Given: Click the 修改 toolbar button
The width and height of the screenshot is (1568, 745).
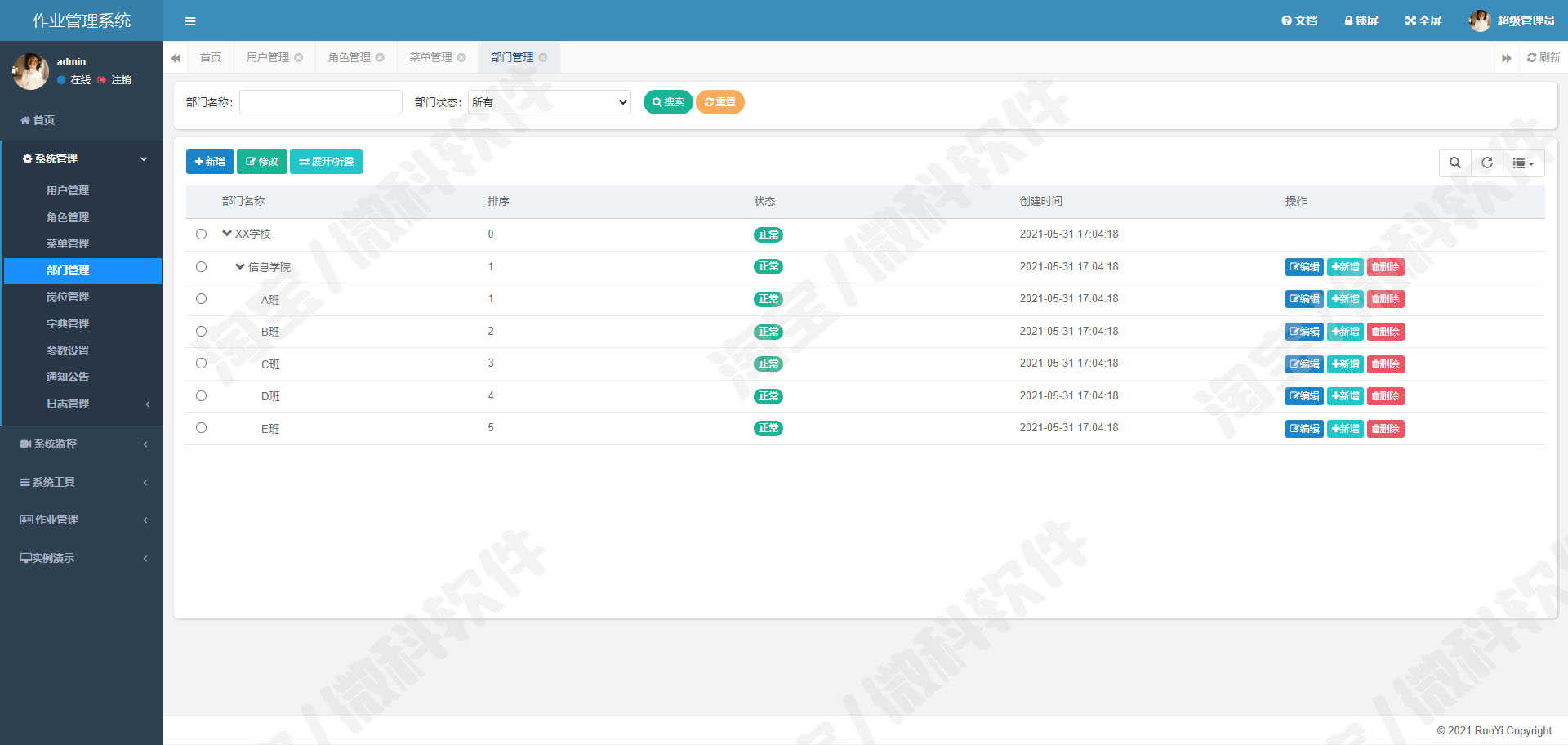Looking at the screenshot, I should click(262, 162).
